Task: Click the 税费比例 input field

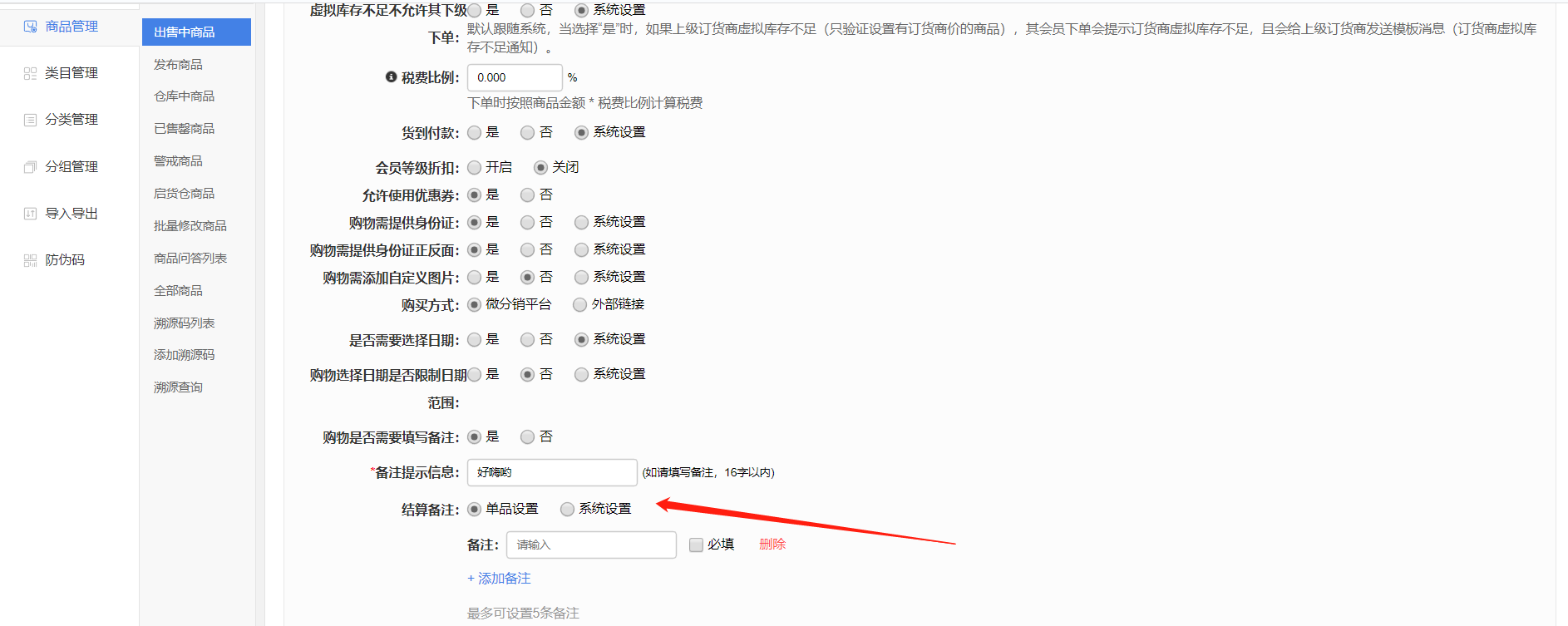Action: point(514,77)
